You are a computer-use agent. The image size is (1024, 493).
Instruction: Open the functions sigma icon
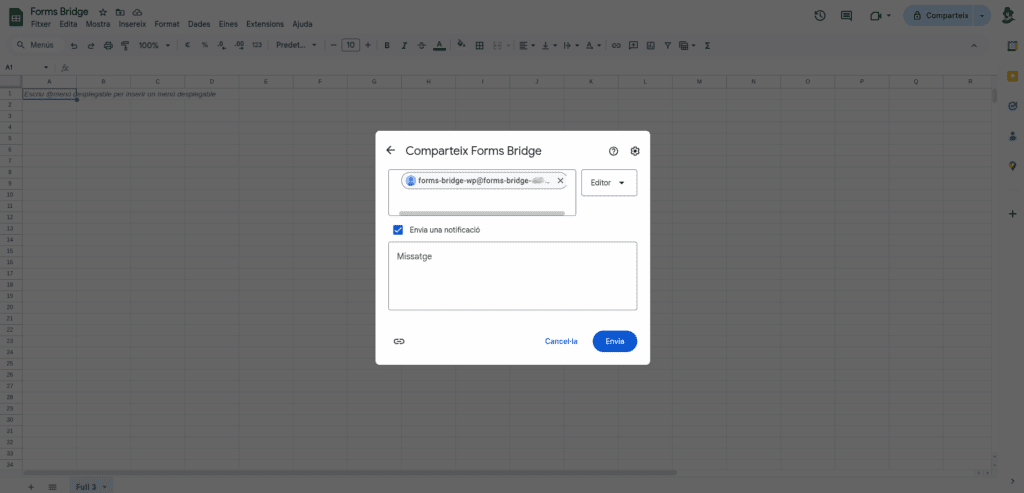[x=707, y=46]
